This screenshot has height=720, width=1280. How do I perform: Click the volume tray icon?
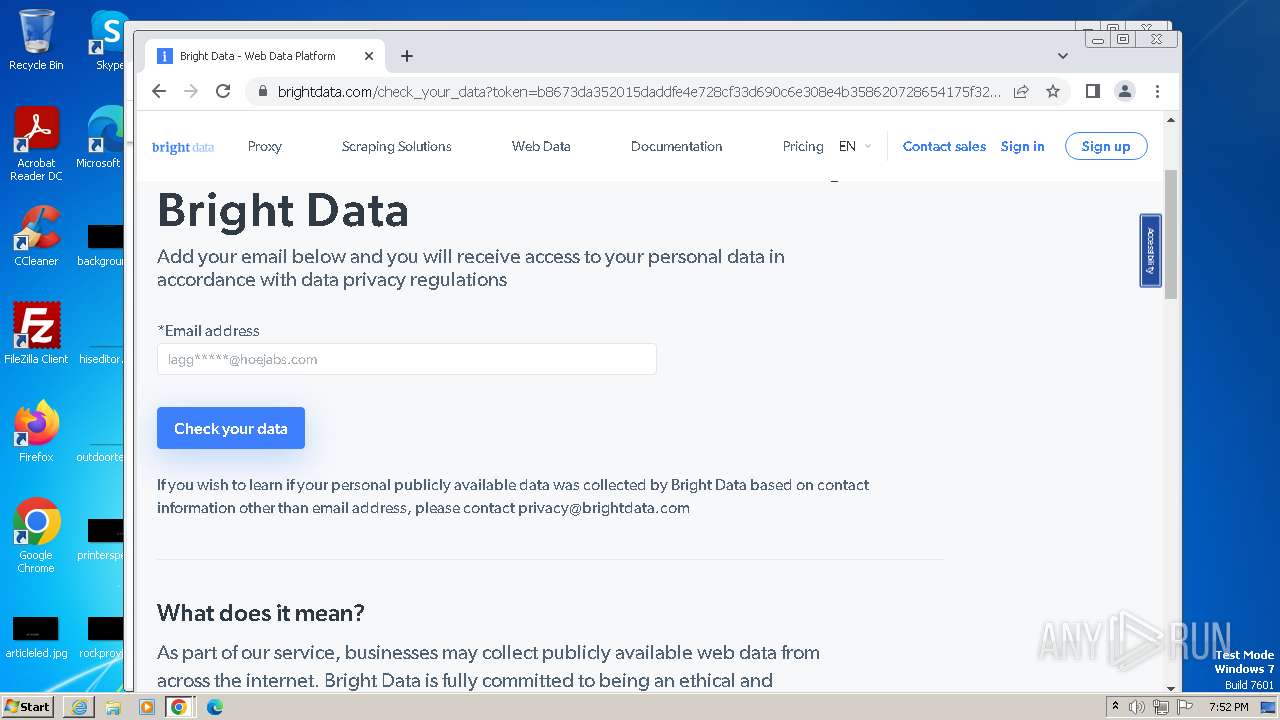pos(1137,707)
